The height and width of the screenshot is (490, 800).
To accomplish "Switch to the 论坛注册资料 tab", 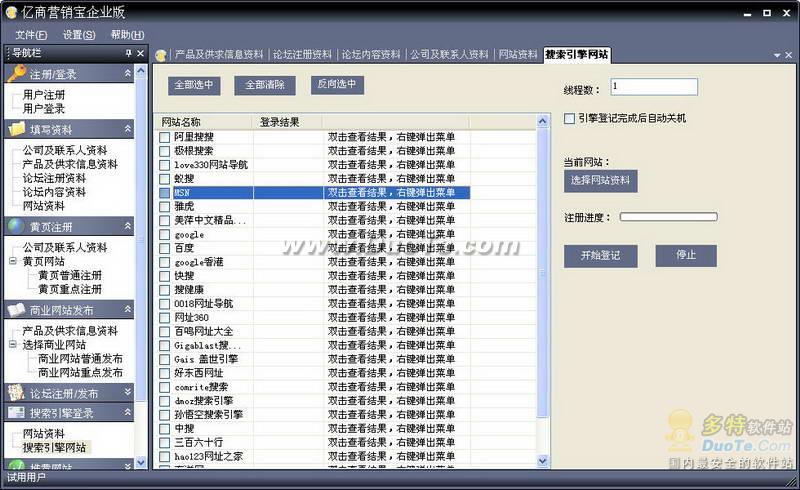I will 302,55.
